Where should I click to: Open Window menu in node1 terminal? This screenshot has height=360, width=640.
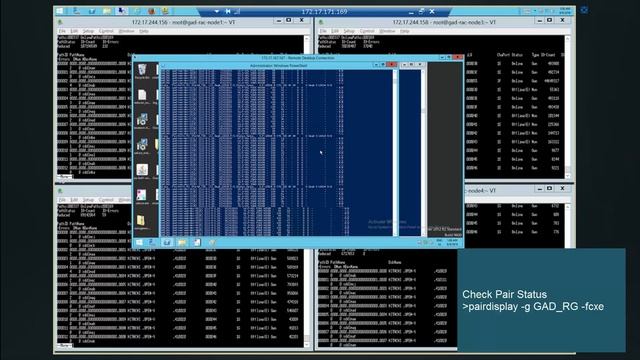pyautogui.click(x=126, y=31)
